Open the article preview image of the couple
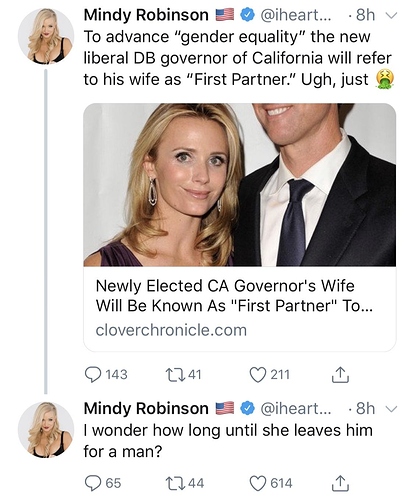The height and width of the screenshot is (500, 414). (240, 185)
